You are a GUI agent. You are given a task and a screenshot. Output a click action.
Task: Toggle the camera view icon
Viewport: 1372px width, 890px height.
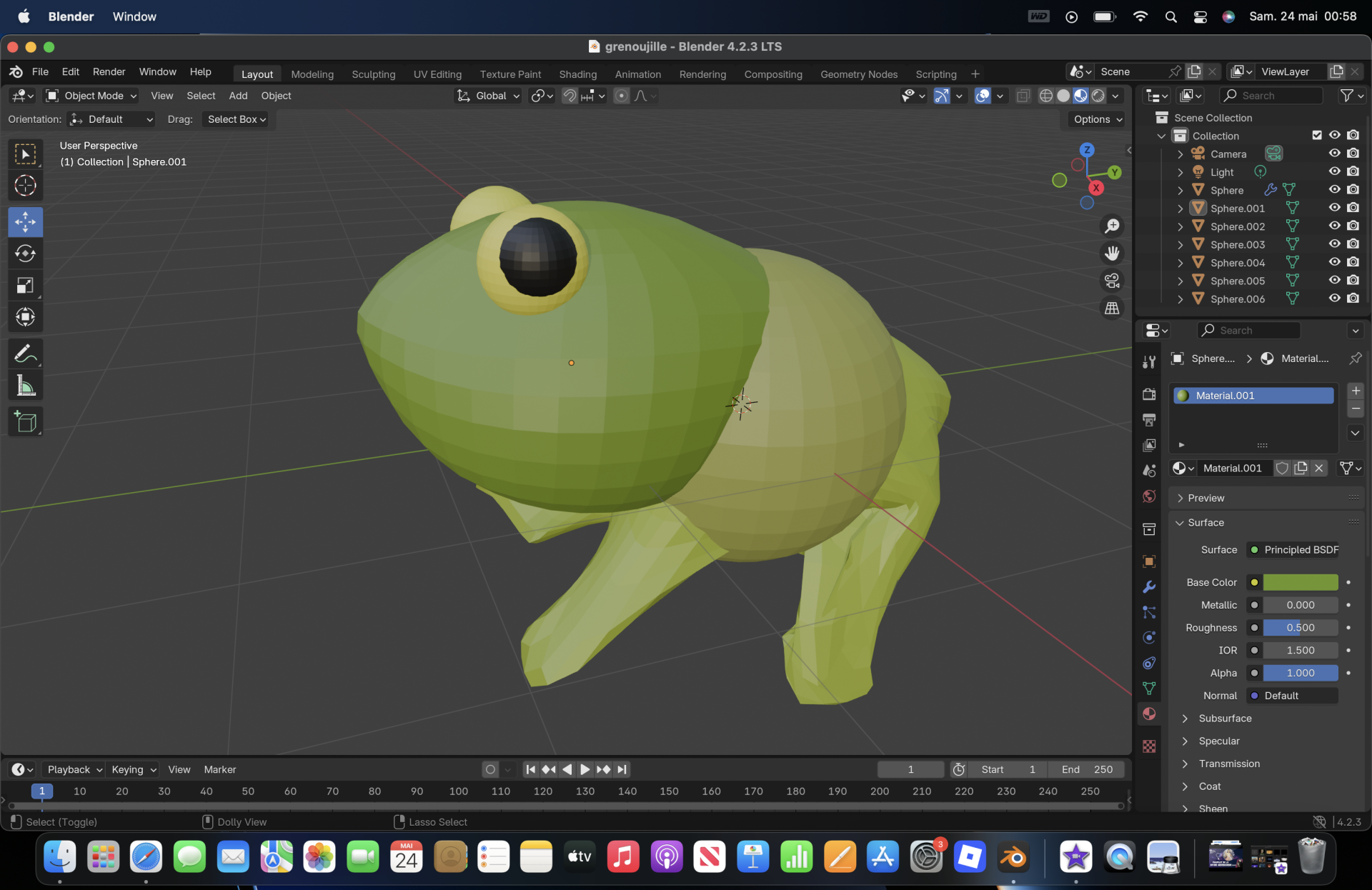click(1112, 281)
